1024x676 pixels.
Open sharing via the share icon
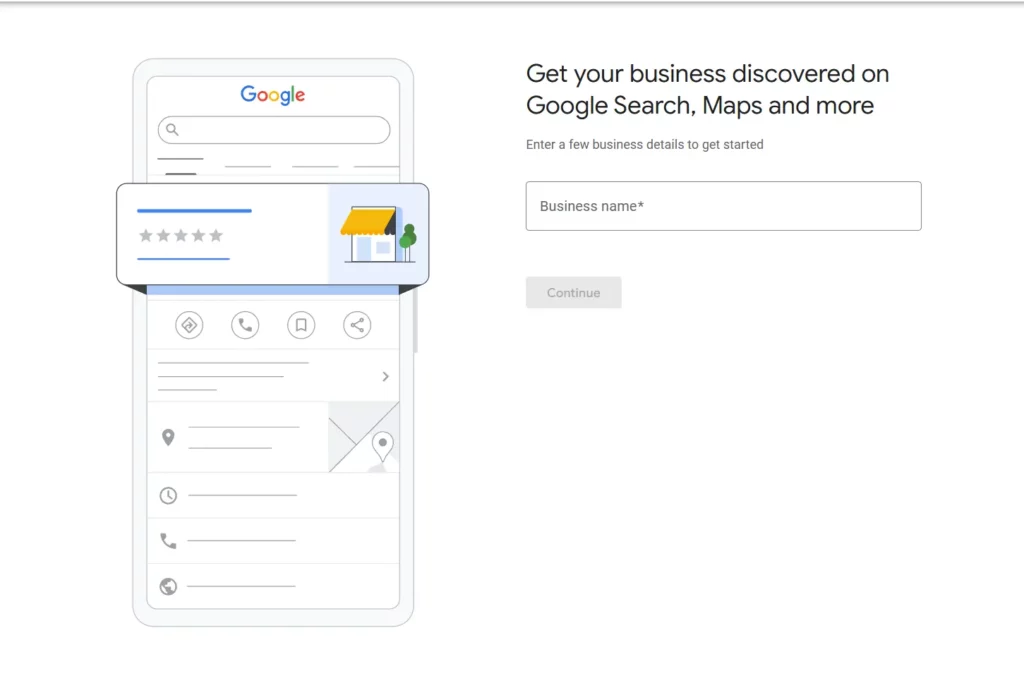pyautogui.click(x=357, y=325)
